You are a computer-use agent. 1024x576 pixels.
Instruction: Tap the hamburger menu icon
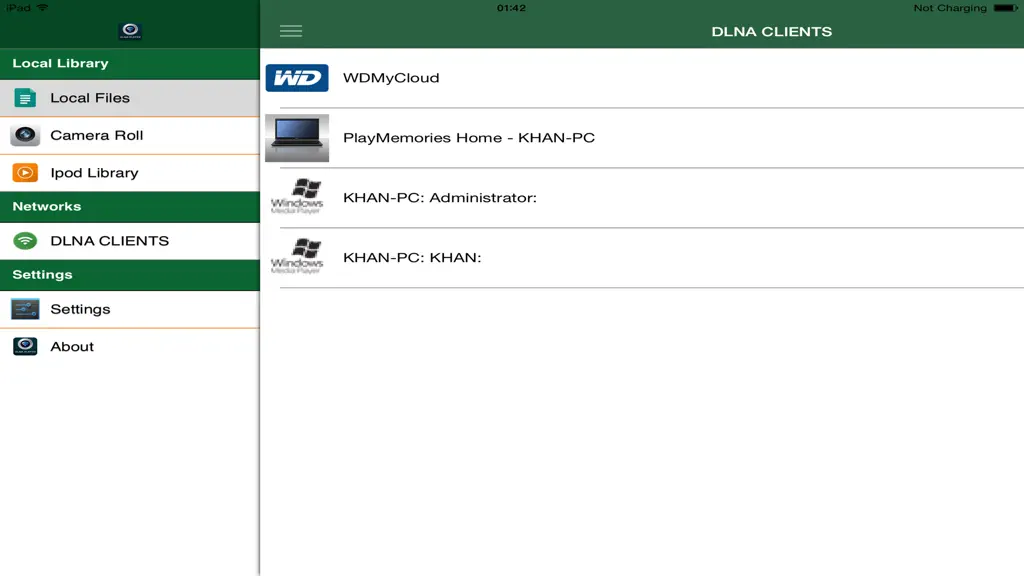tap(291, 31)
